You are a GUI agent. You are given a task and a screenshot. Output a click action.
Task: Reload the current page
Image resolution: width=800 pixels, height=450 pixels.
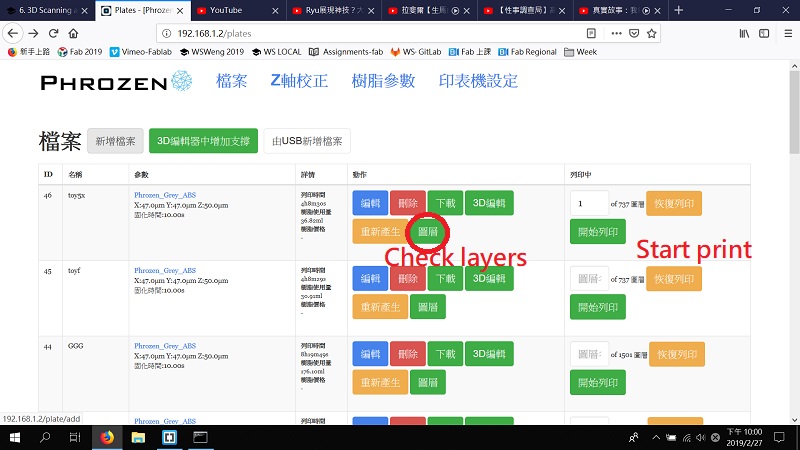[x=53, y=33]
